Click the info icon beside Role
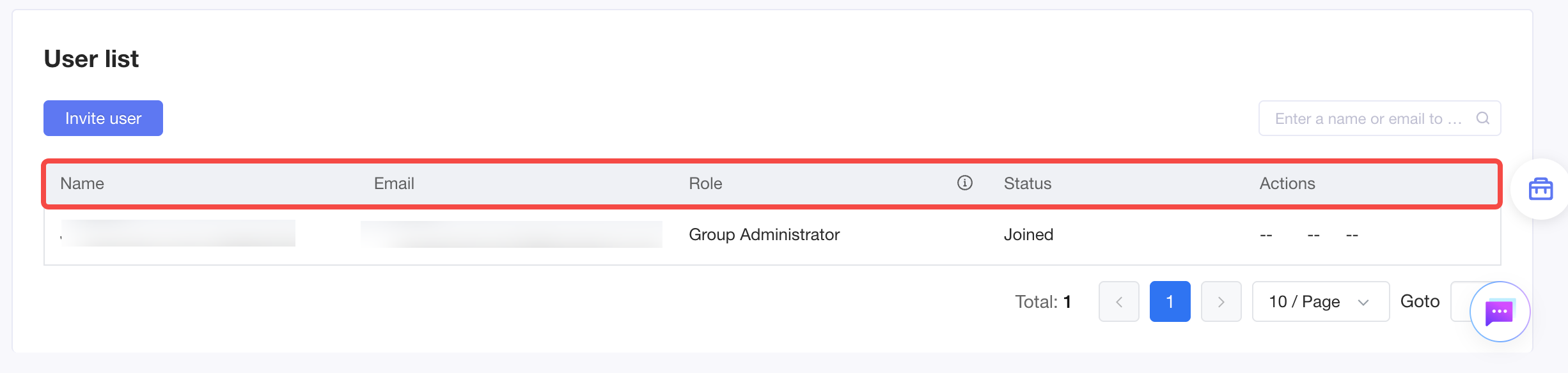 pyautogui.click(x=964, y=183)
